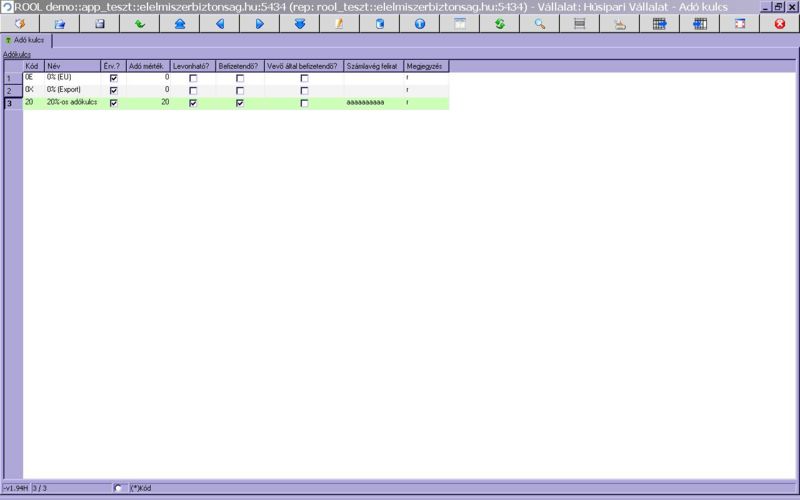Select the Adó kulcs tab
Screen dimensions: 800x500
(x=26, y=41)
